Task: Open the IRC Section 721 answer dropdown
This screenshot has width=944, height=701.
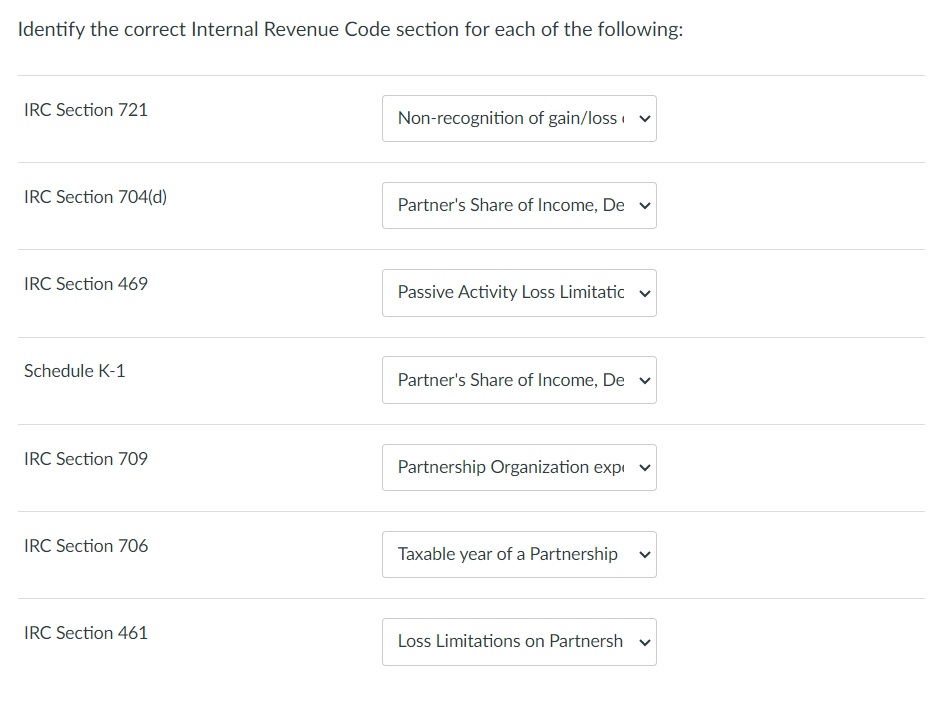Action: [518, 118]
